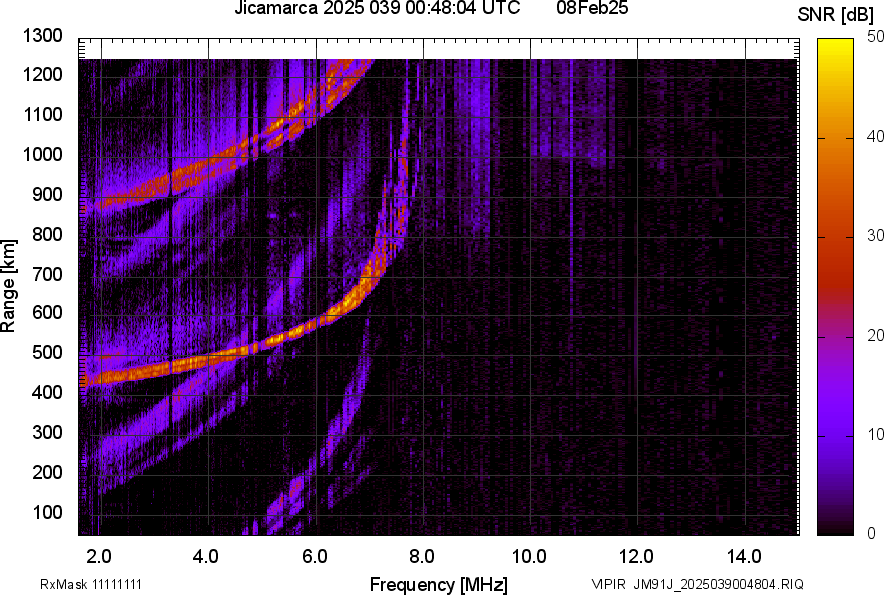Click the 'Frequency [MHz]' axis label
The width and height of the screenshot is (884, 595).
click(439, 584)
